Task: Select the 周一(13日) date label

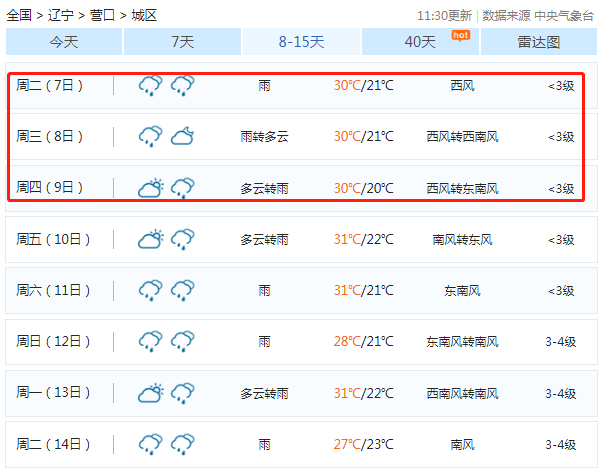Action: click(53, 393)
